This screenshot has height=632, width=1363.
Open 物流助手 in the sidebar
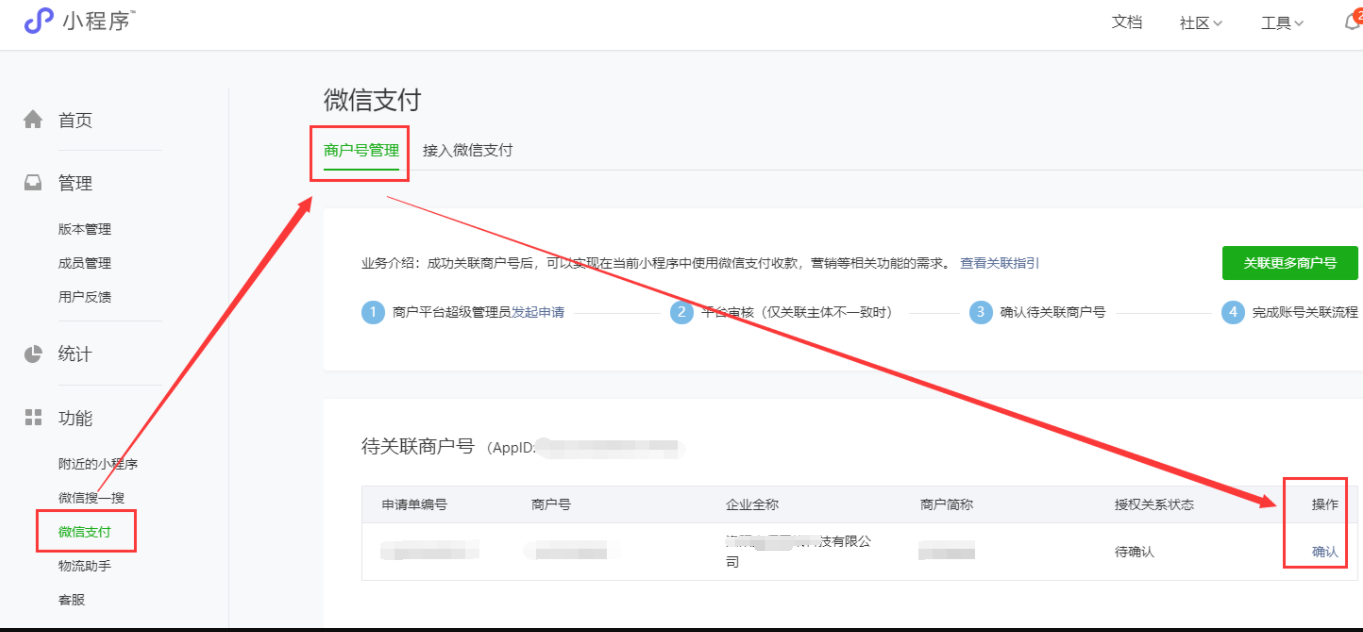pyautogui.click(x=85, y=566)
